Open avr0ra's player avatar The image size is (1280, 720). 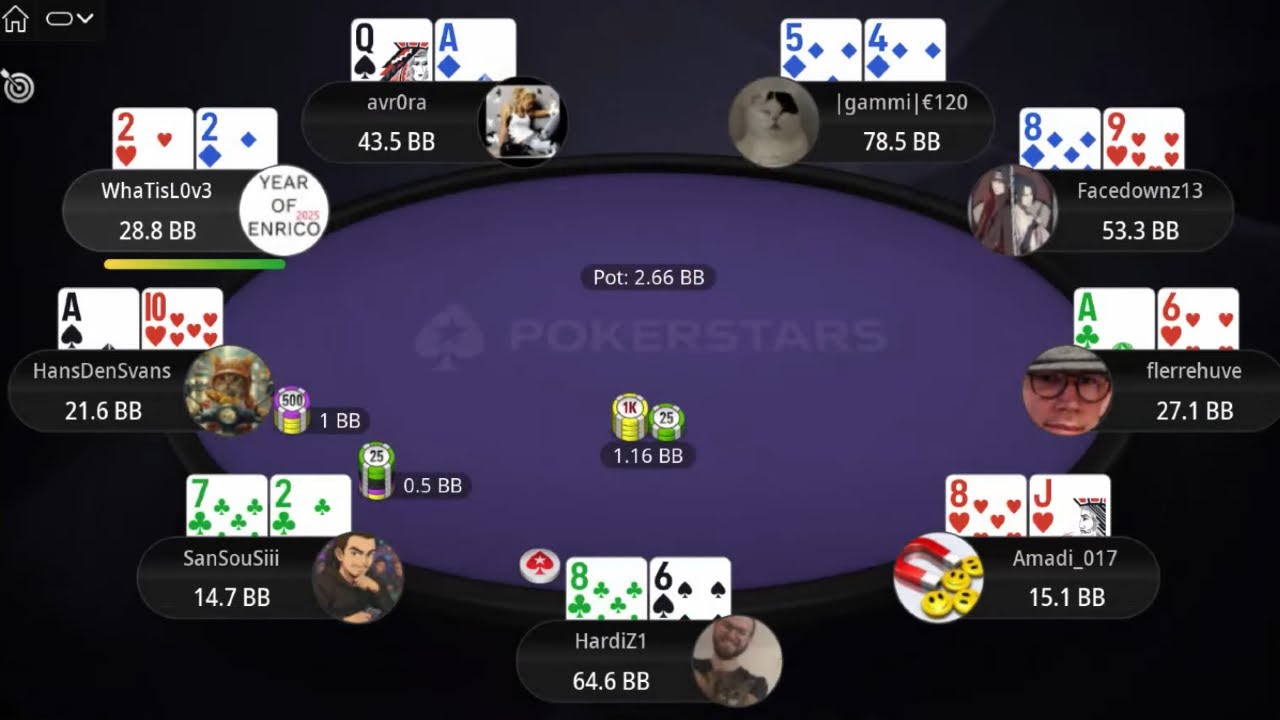click(523, 122)
